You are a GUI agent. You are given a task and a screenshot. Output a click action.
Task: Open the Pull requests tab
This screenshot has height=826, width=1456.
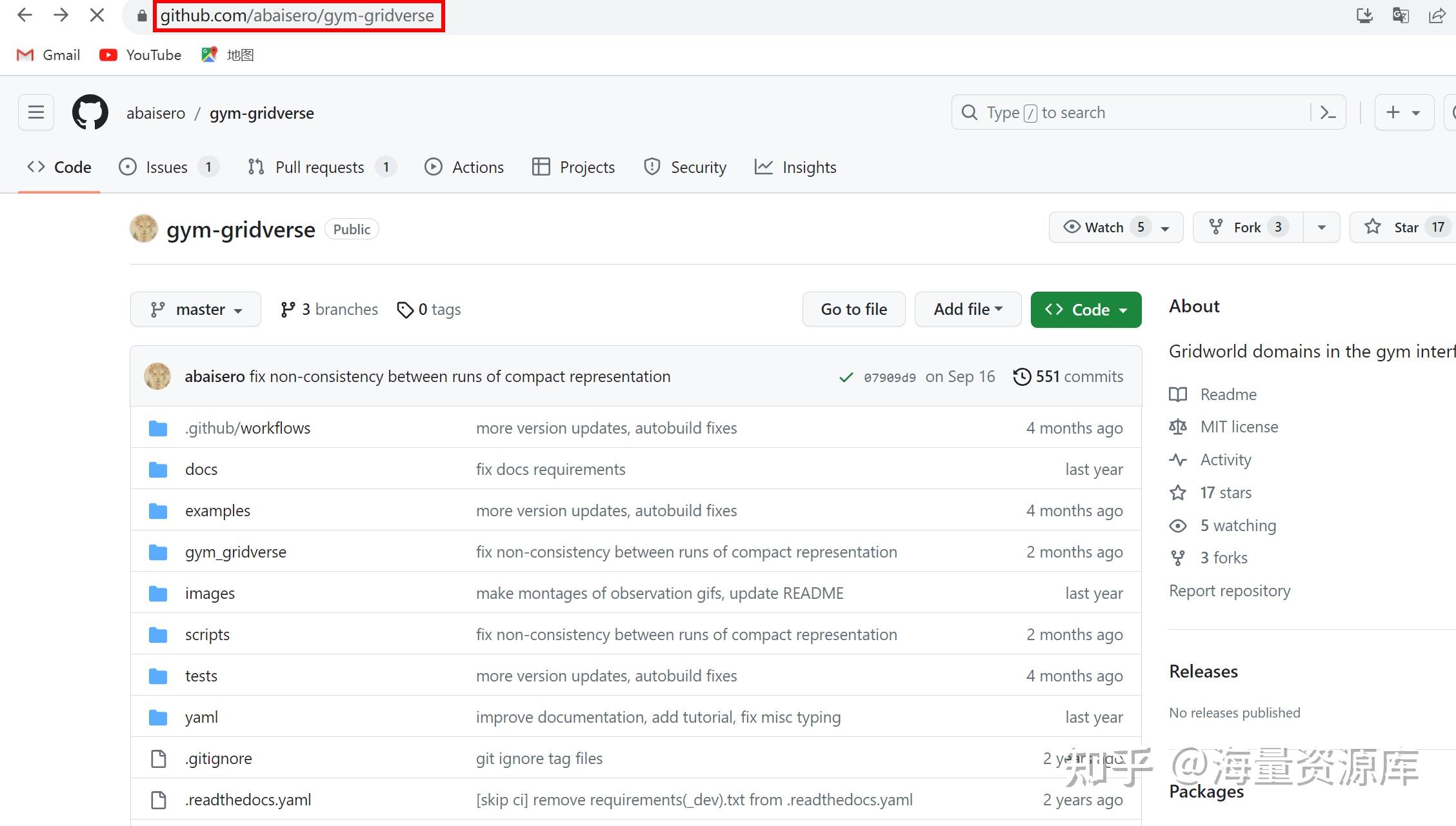(x=320, y=167)
